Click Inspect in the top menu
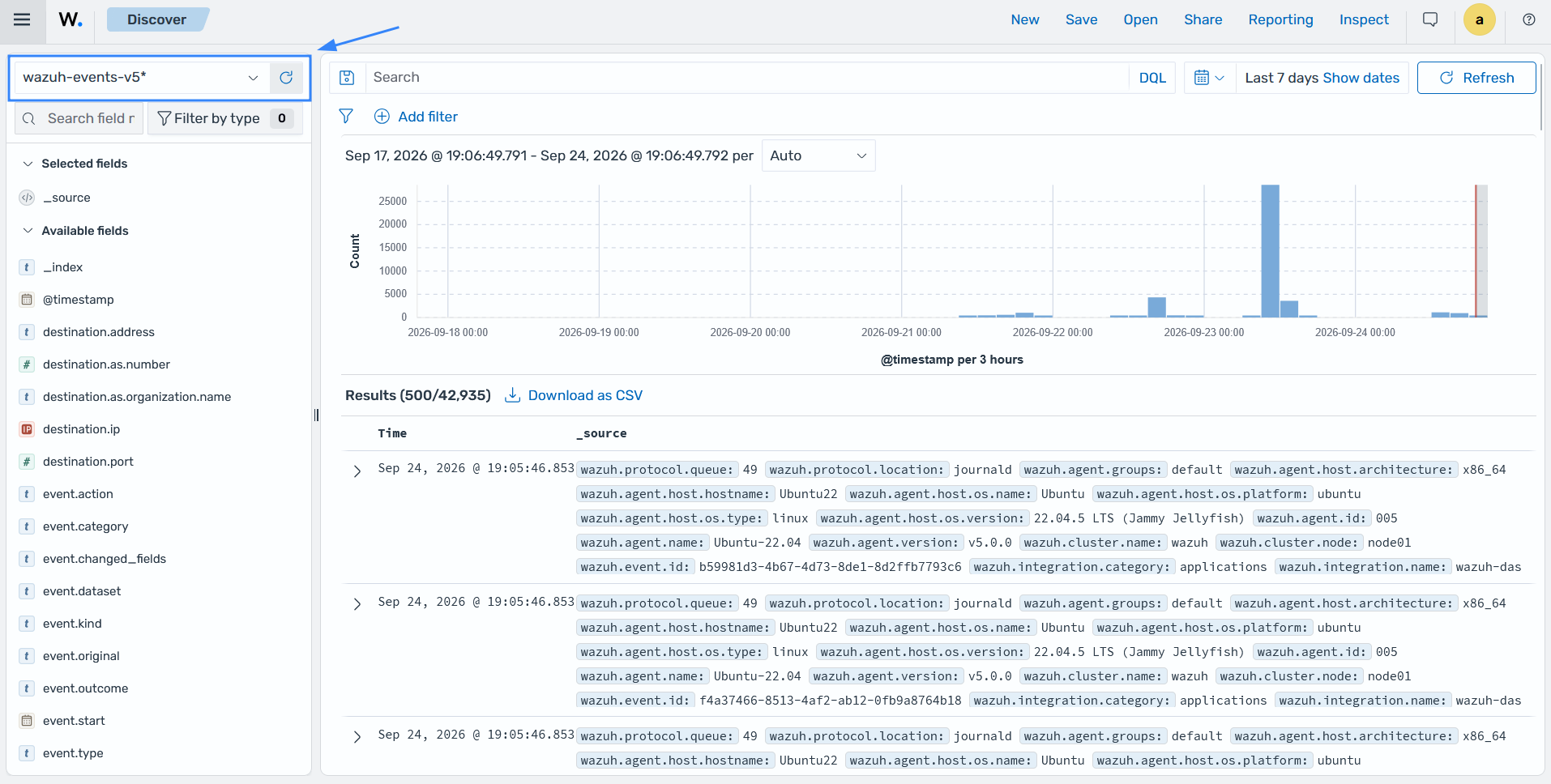The height and width of the screenshot is (784, 1551). click(1364, 19)
